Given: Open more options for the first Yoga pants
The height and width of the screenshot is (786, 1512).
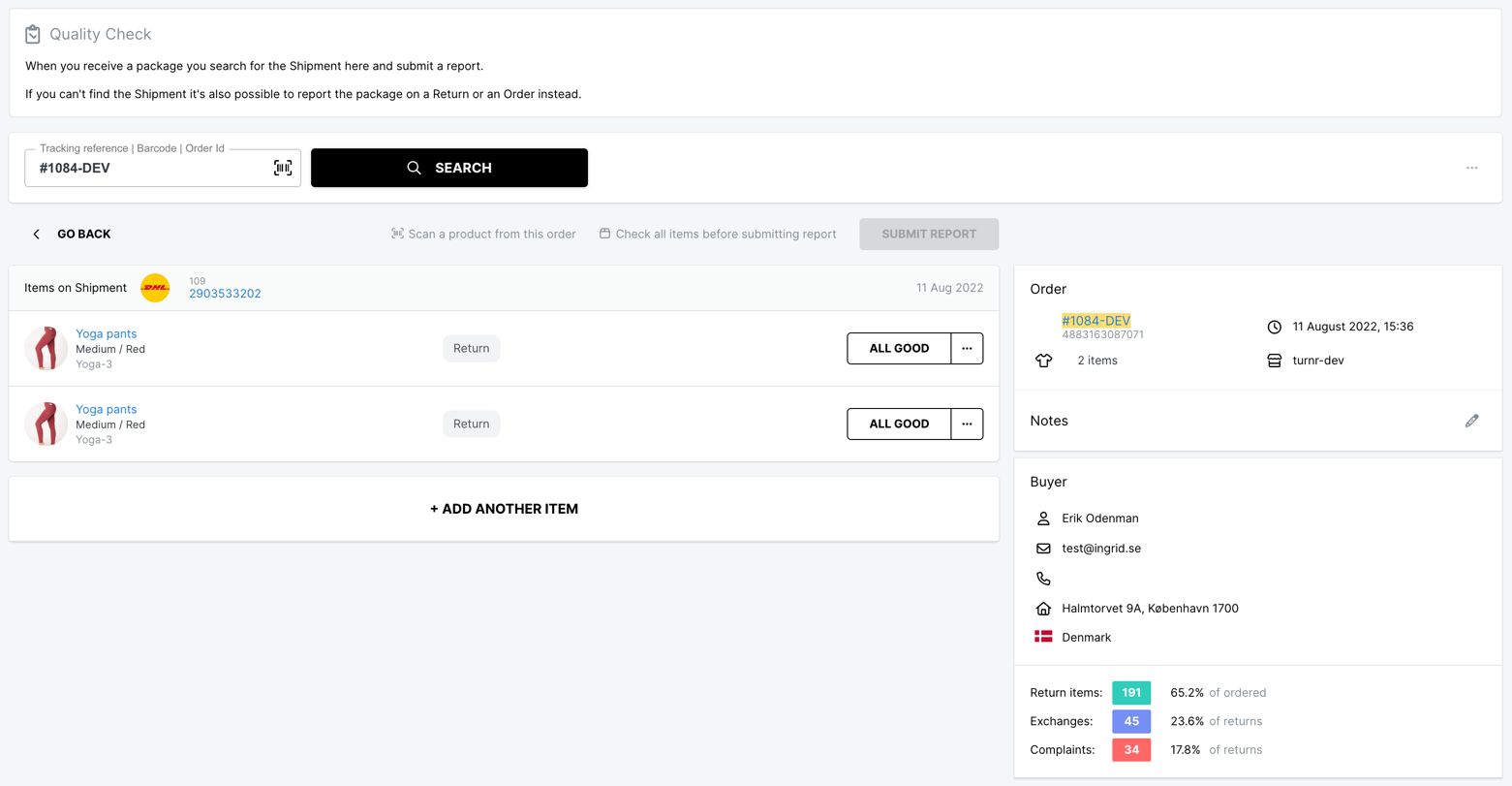Looking at the screenshot, I should pyautogui.click(x=967, y=348).
